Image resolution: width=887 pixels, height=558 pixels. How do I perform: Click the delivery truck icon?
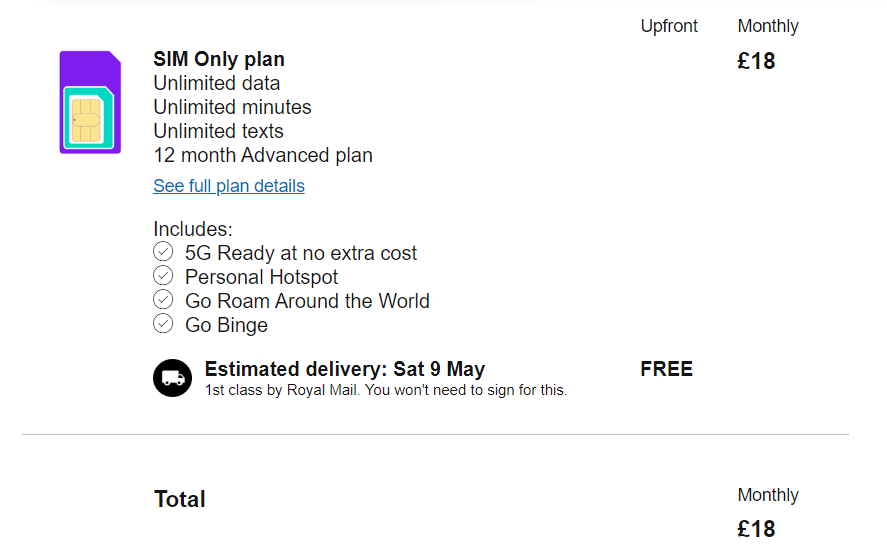tap(173, 378)
